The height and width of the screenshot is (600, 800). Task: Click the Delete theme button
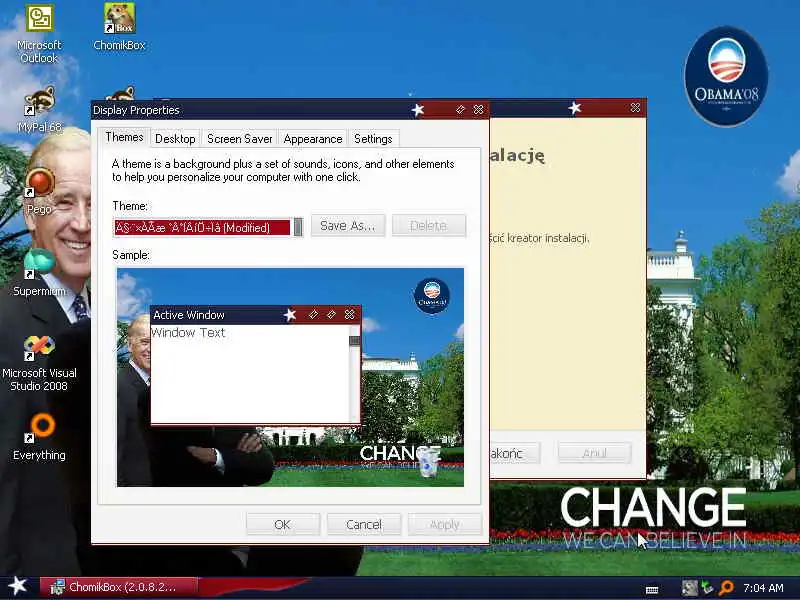click(x=429, y=226)
